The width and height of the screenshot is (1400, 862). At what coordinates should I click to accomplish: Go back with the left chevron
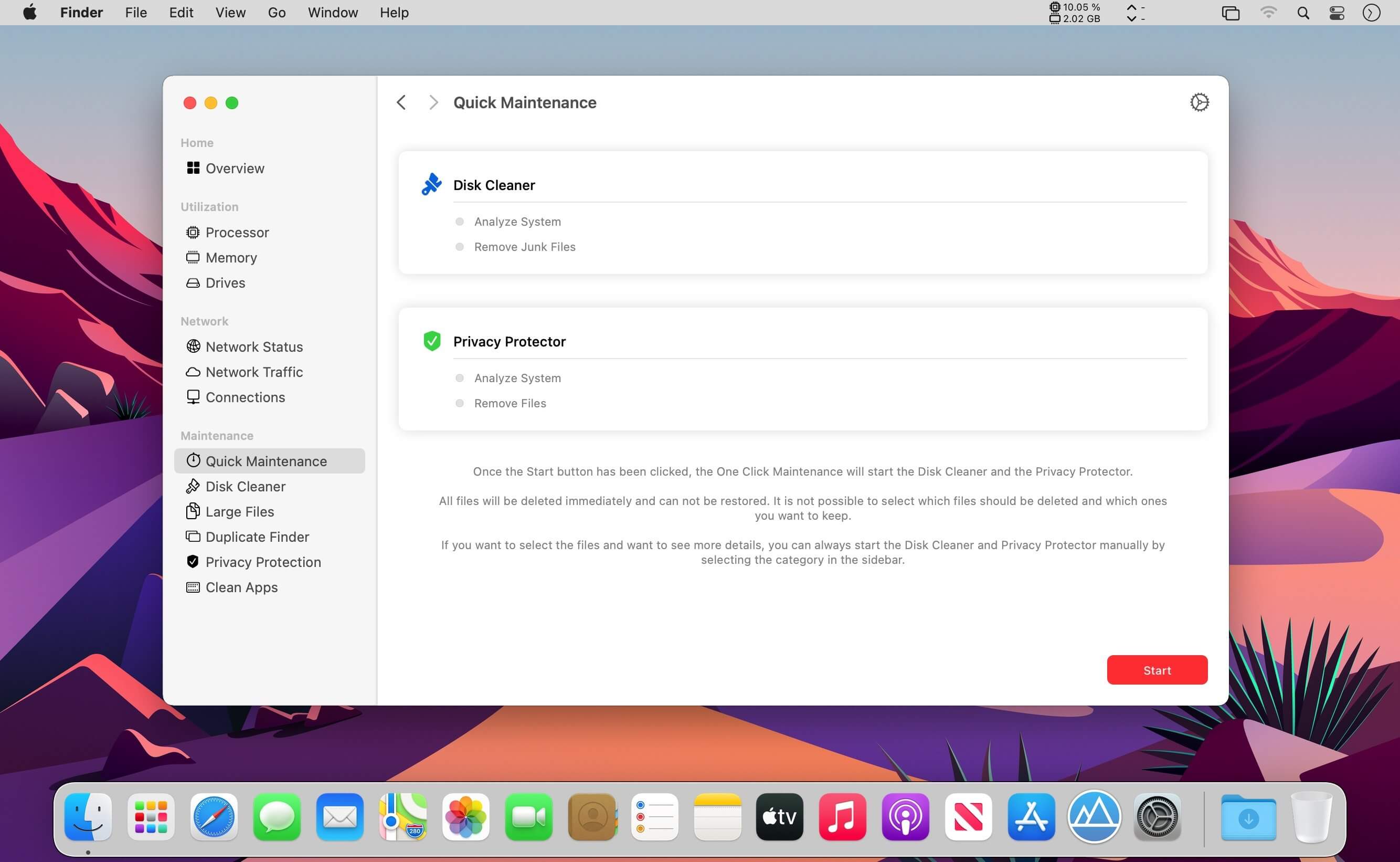[x=401, y=102]
